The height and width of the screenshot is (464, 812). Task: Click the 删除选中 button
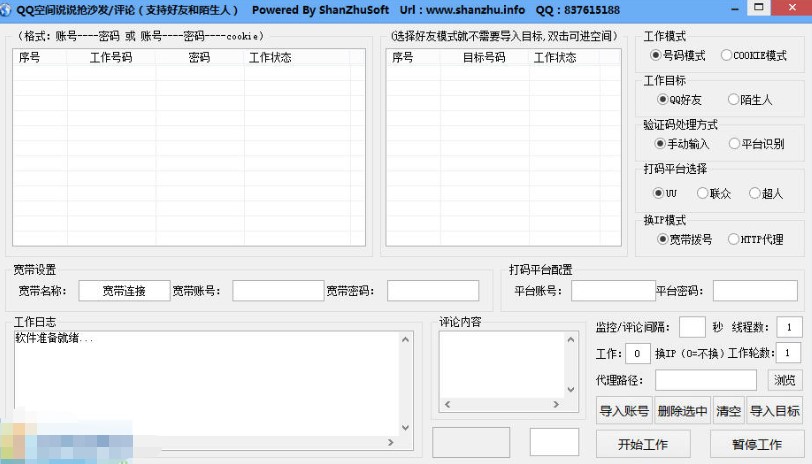click(x=683, y=411)
